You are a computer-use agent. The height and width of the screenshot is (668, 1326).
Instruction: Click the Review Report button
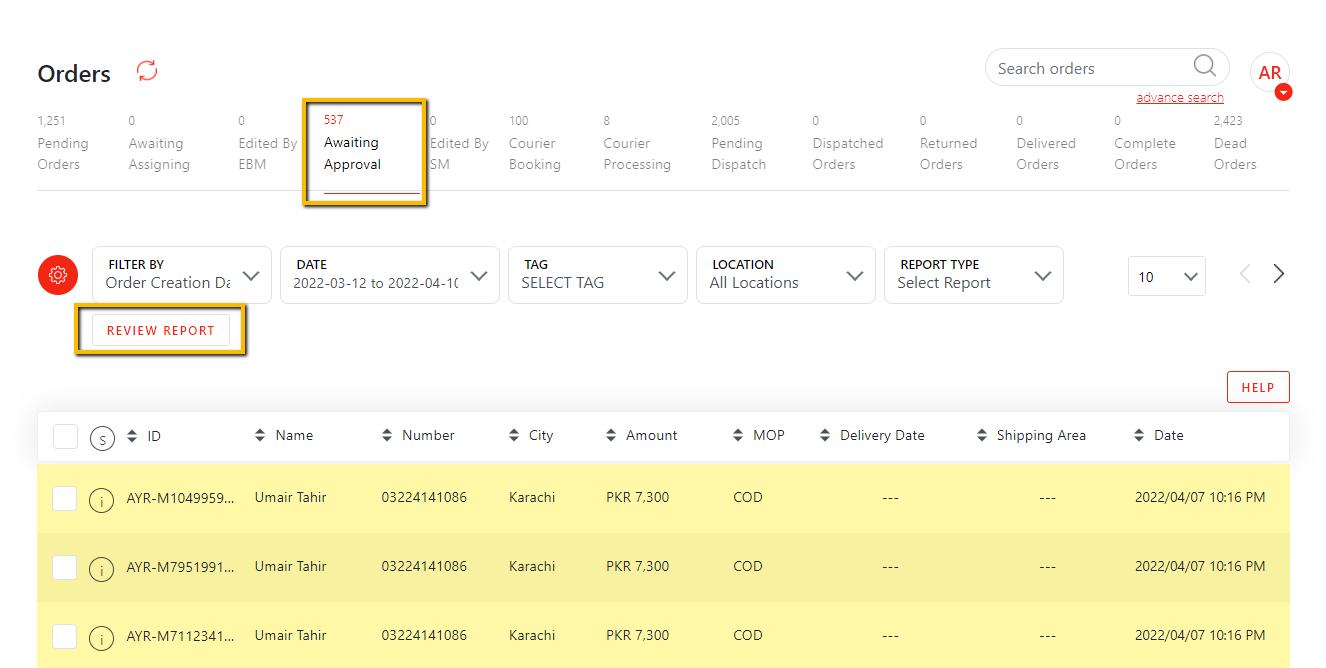pos(161,331)
